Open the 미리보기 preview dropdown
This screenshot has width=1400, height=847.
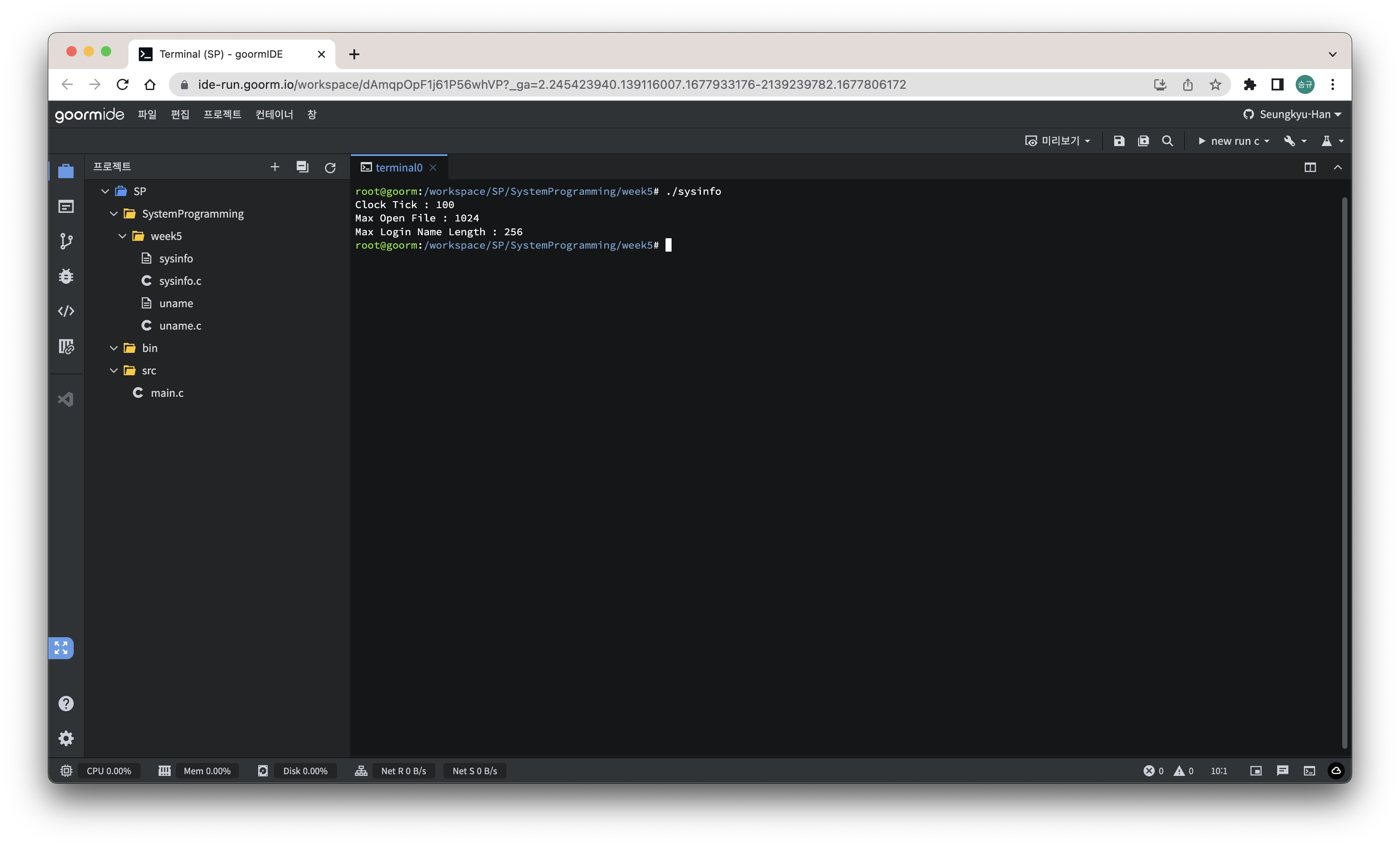(1058, 141)
